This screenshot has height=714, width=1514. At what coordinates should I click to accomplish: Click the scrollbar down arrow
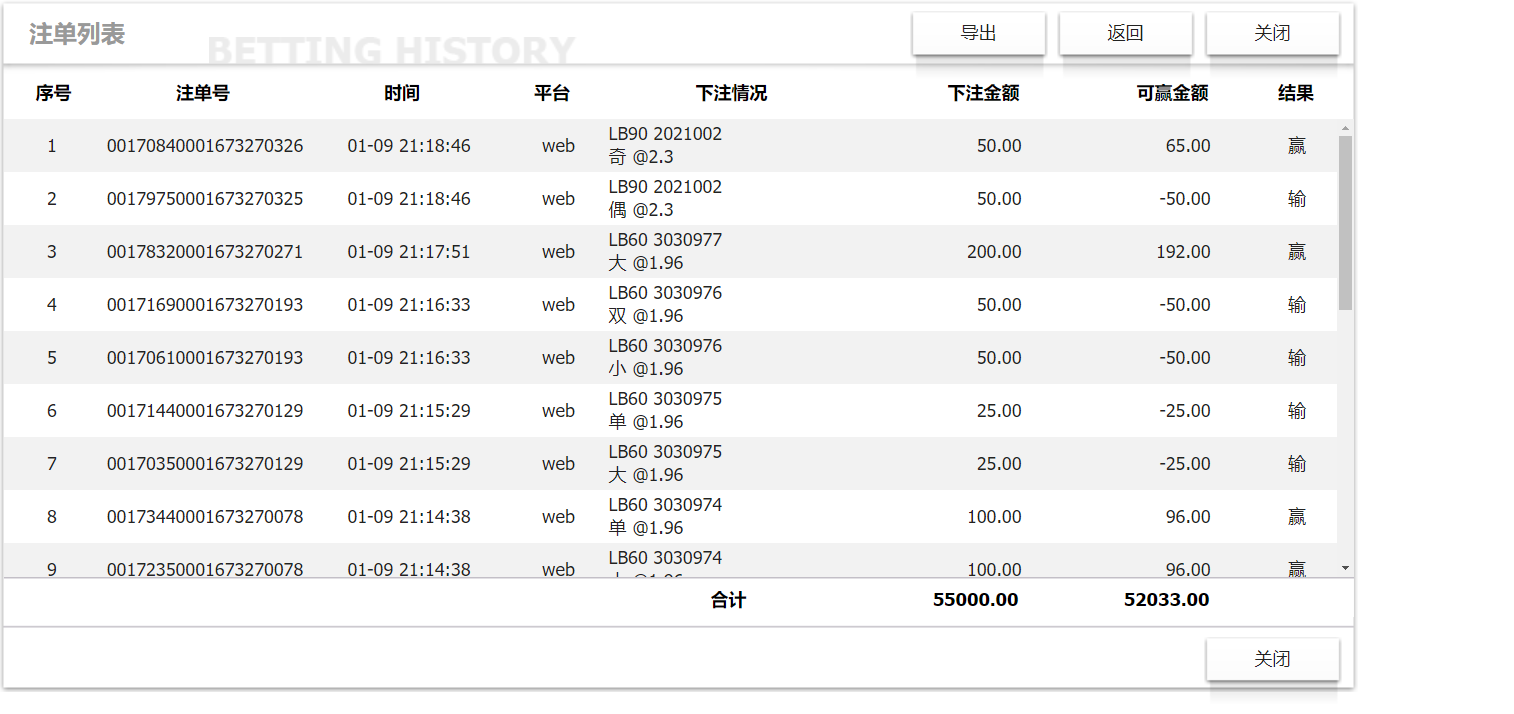tap(1345, 567)
